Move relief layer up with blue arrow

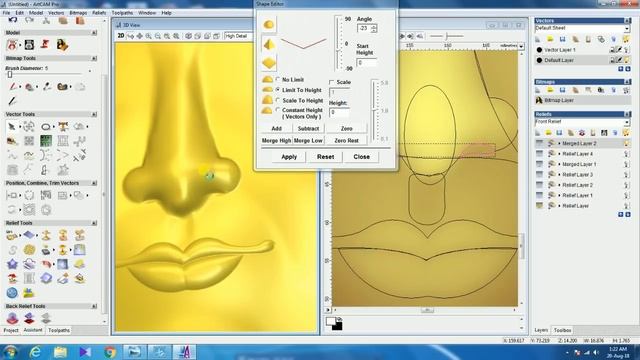[621, 215]
